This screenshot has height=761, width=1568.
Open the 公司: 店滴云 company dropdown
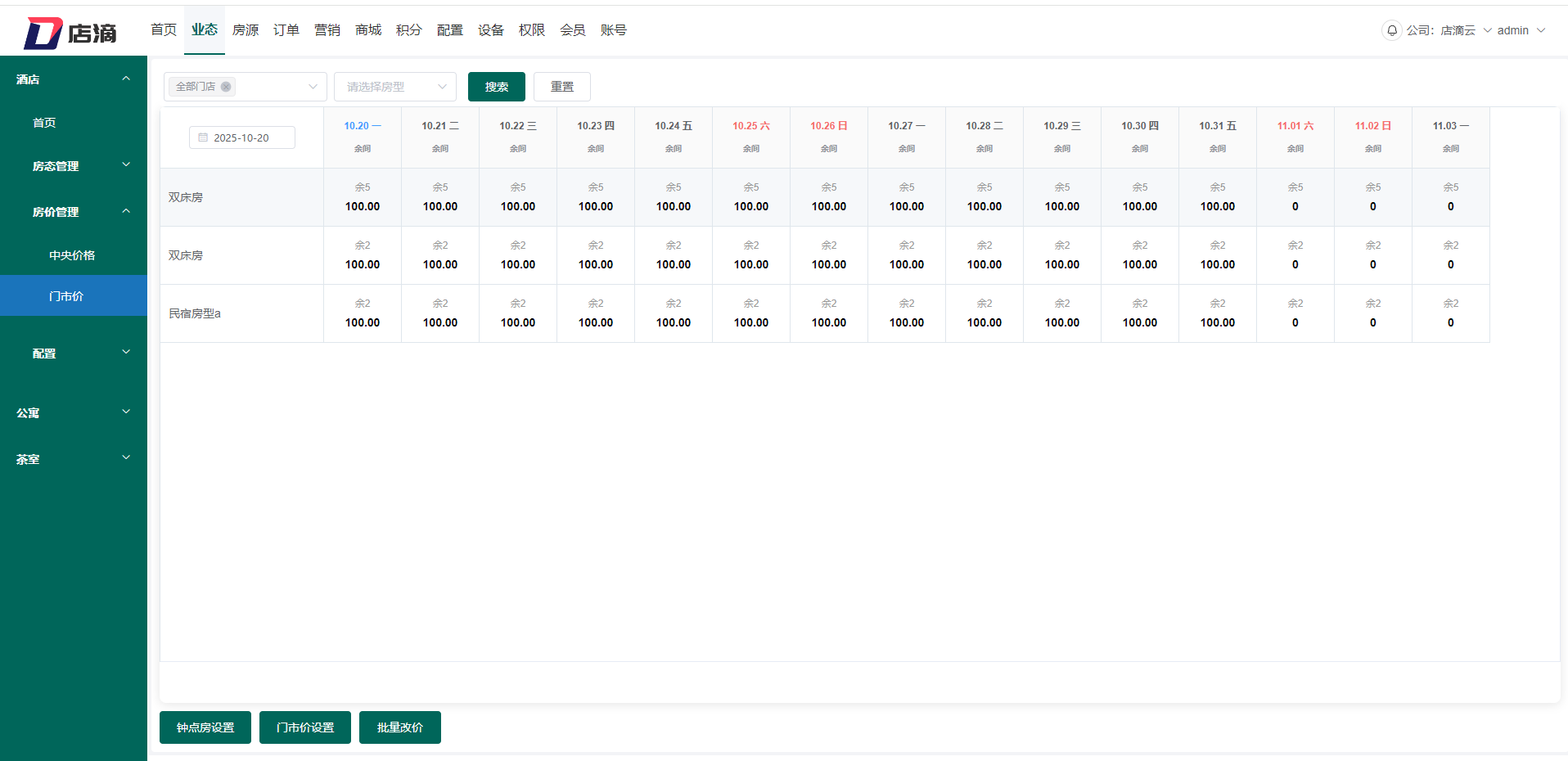point(1447,30)
